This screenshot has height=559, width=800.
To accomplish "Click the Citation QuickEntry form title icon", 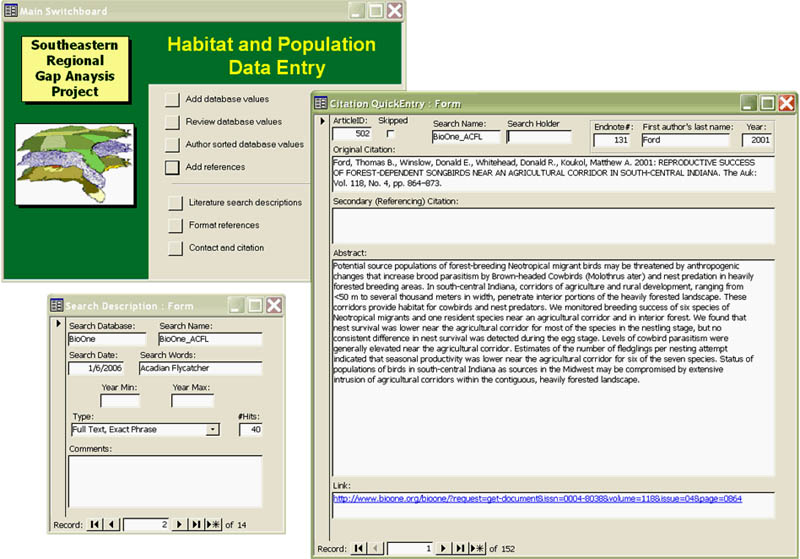I will (320, 103).
